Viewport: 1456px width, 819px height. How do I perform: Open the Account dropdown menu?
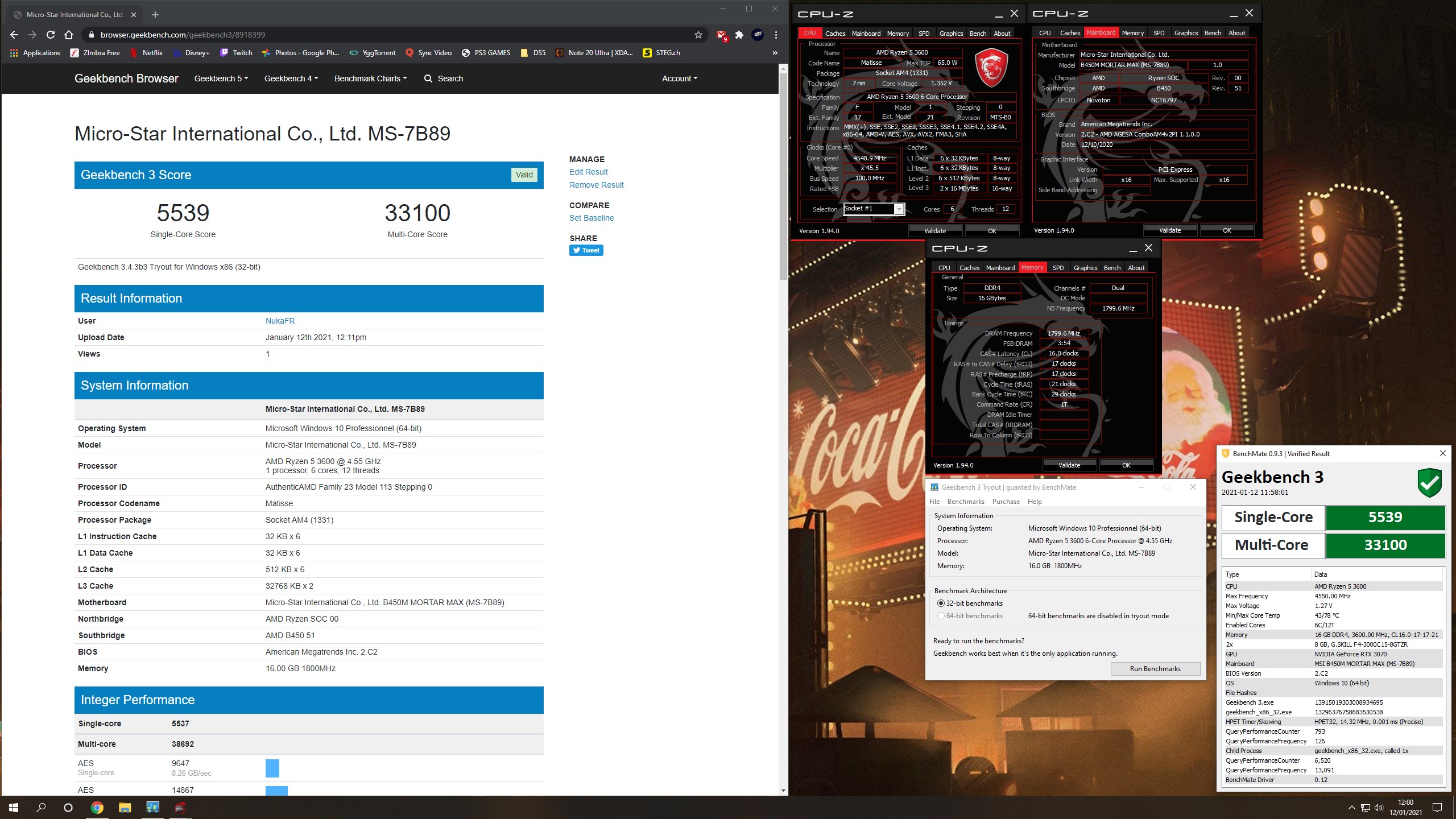(680, 78)
